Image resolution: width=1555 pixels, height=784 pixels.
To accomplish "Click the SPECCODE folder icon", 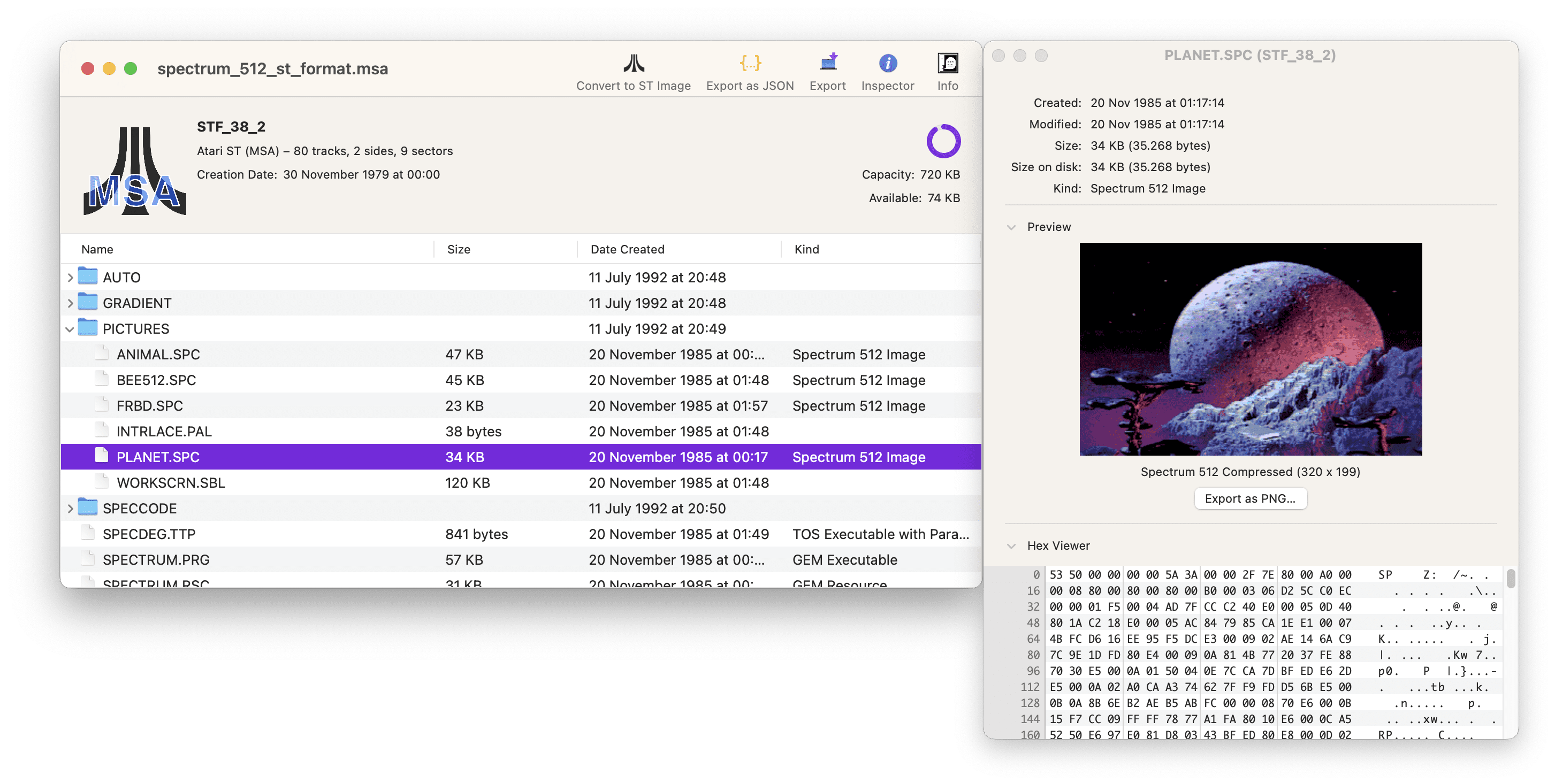I will (88, 508).
